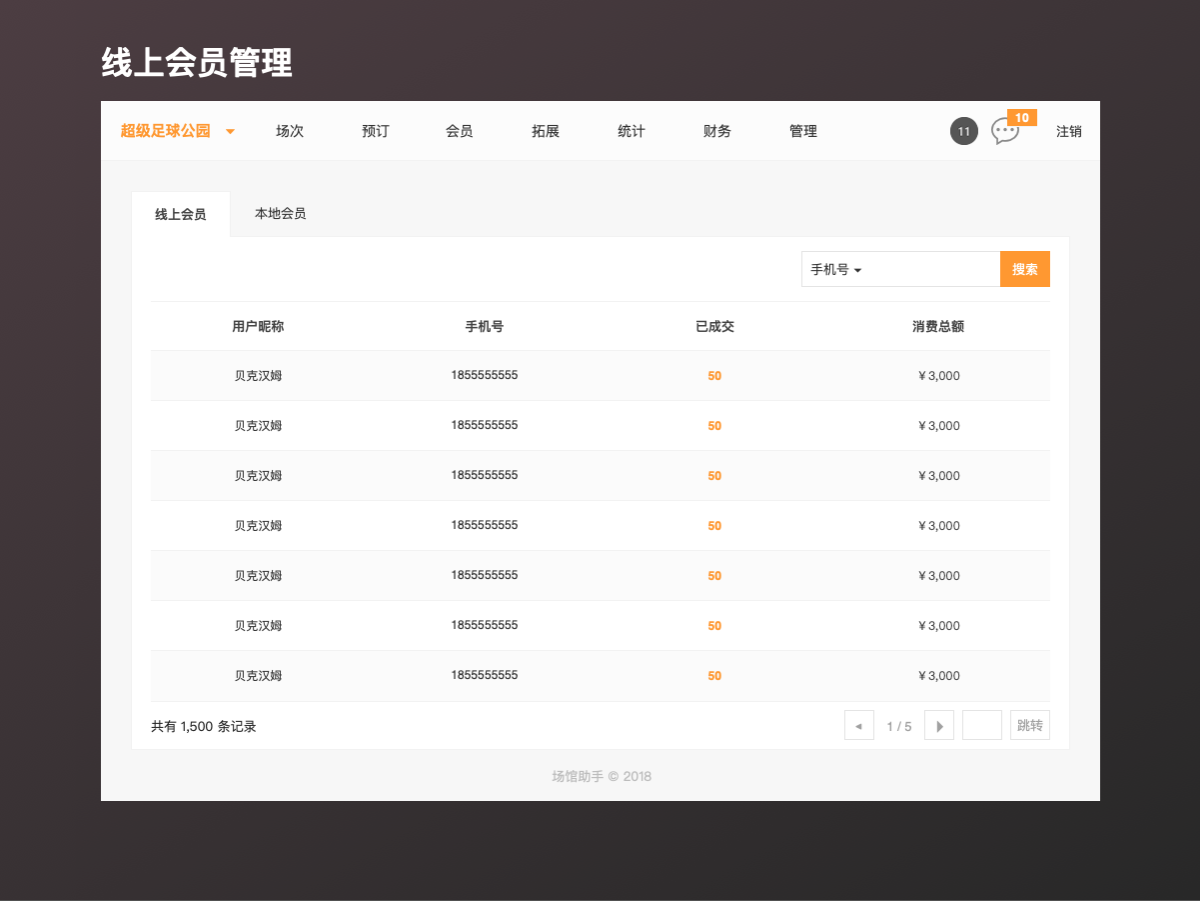
Task: Open the 会员 menu
Action: point(459,131)
